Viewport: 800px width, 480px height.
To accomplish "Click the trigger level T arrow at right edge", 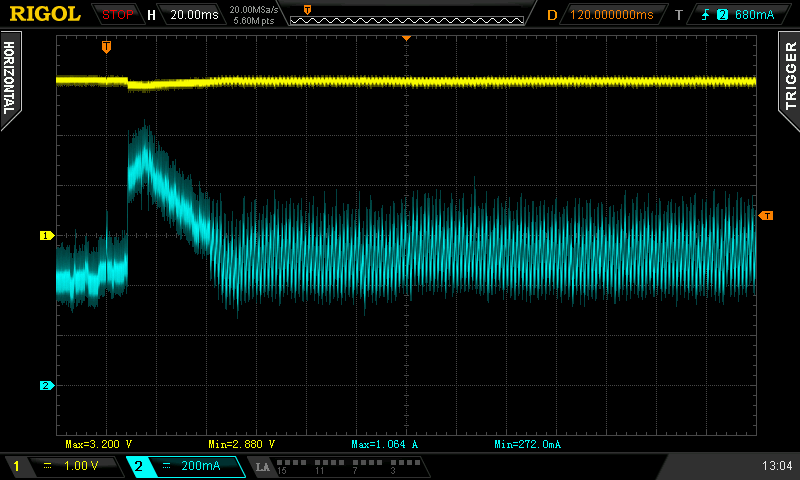I will click(766, 216).
